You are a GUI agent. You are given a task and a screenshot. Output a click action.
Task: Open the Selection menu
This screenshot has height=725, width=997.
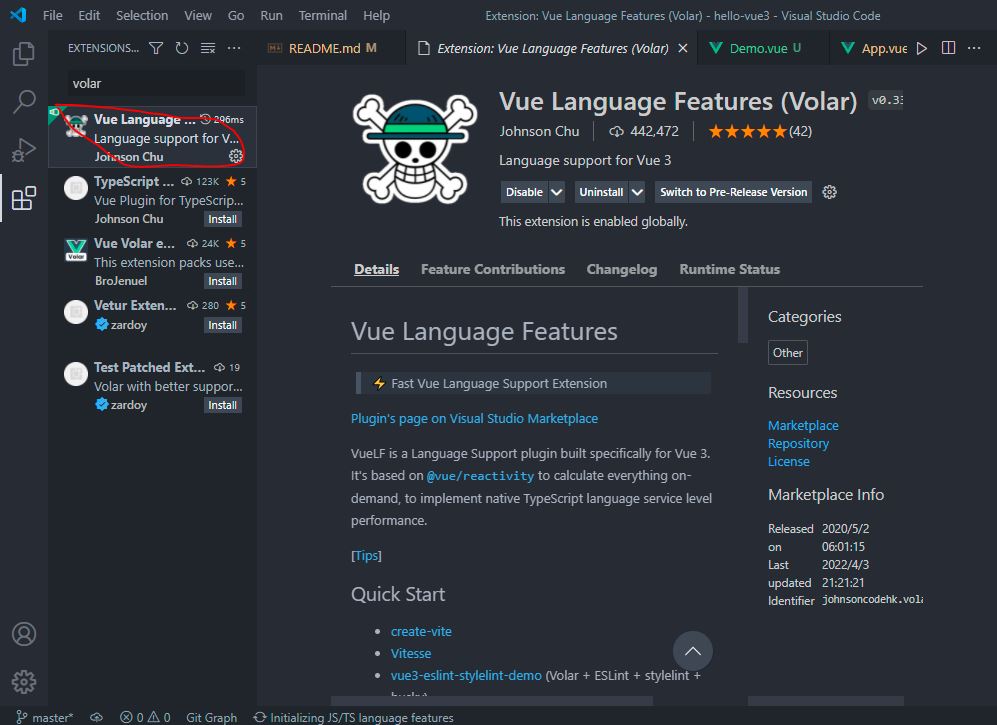(x=142, y=15)
